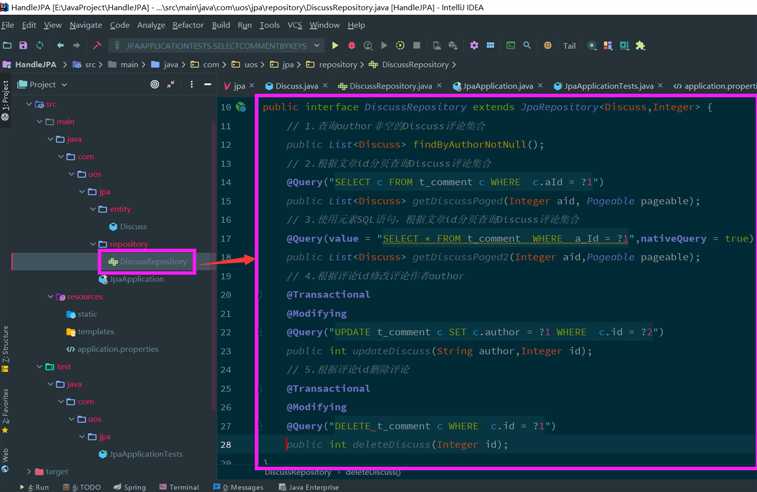Navigate Back with the left arrow icon
Viewport: 757px width, 492px height.
tap(60, 45)
